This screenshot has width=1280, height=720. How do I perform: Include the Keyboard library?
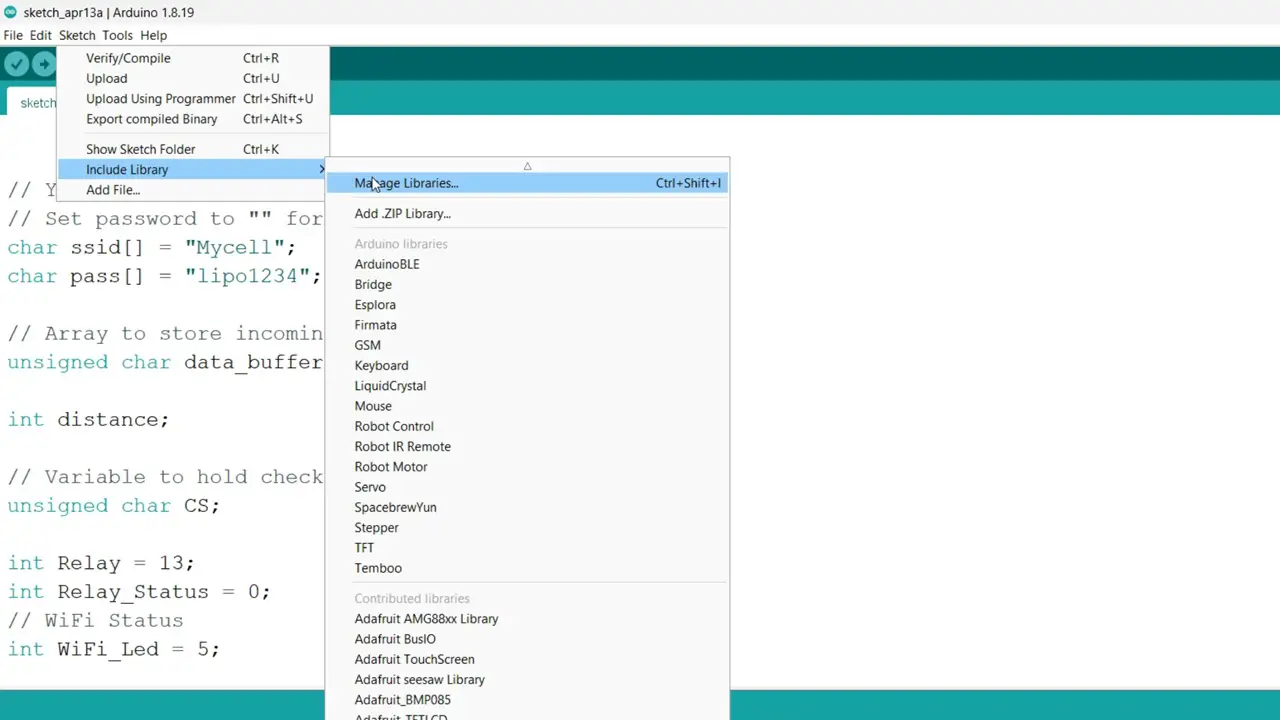(527, 365)
